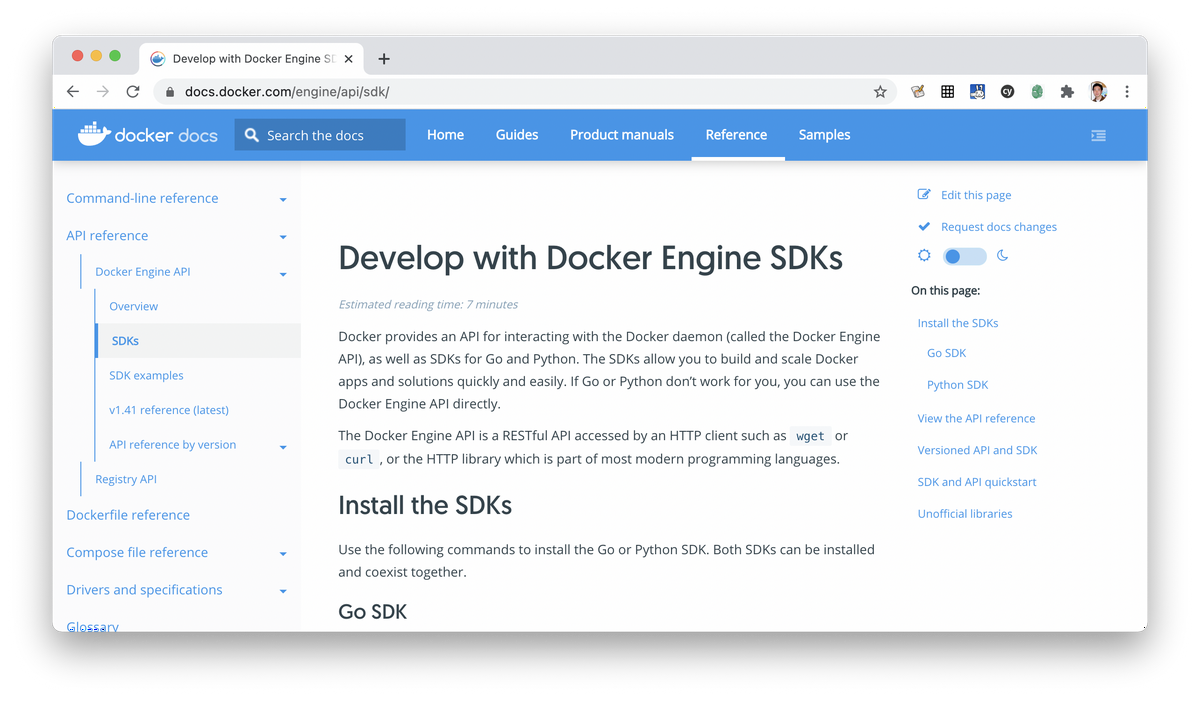Open v1.41 reference (latest)
Image resolution: width=1200 pixels, height=701 pixels.
tap(169, 410)
